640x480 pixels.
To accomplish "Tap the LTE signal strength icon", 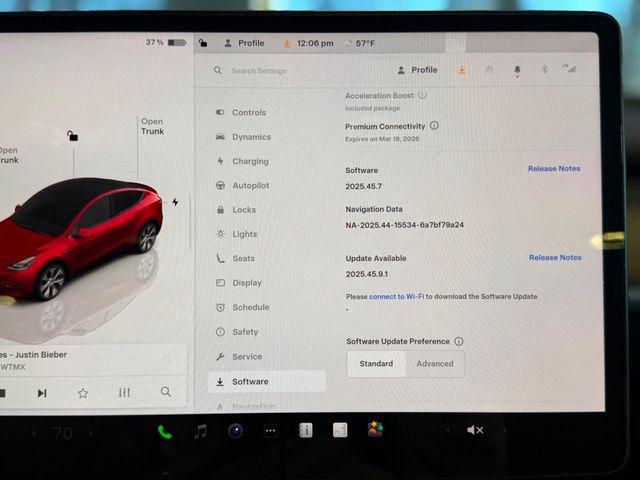I will point(569,69).
